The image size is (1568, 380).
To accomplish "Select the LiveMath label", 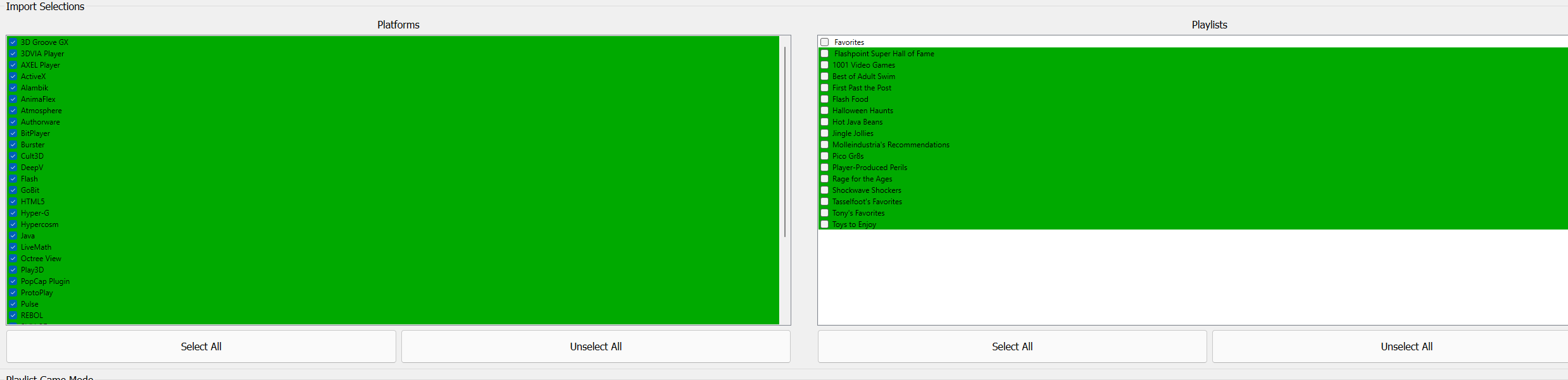I will (36, 247).
